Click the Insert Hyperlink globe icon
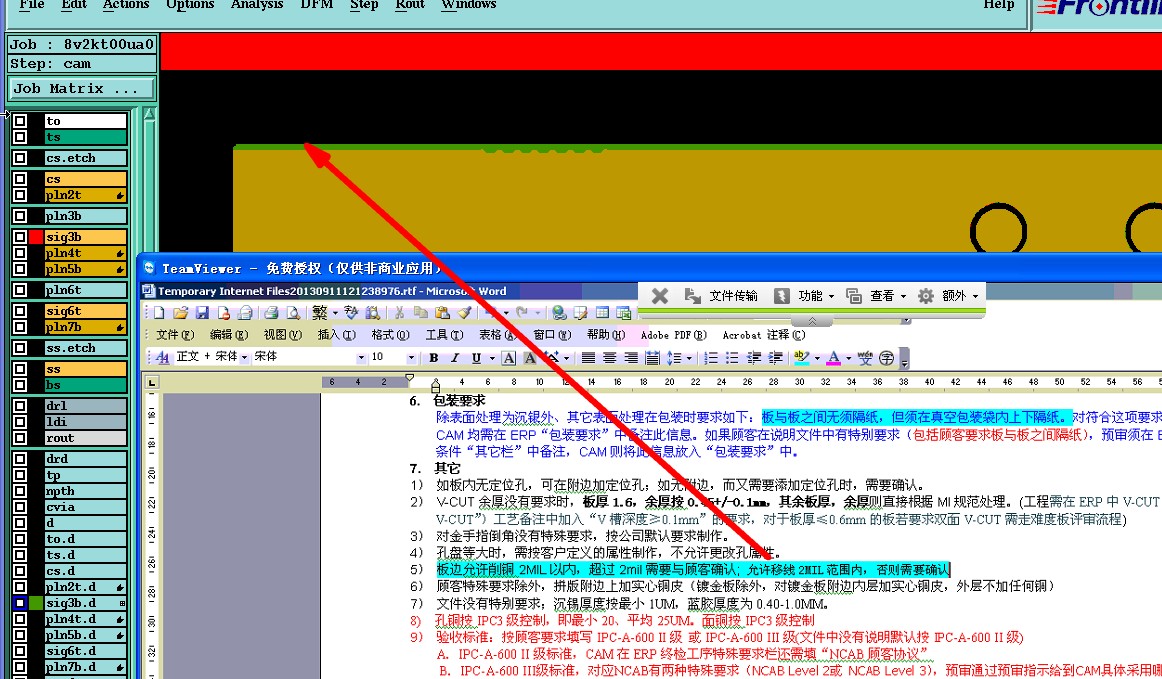Screen dimensions: 1162x679 560,313
